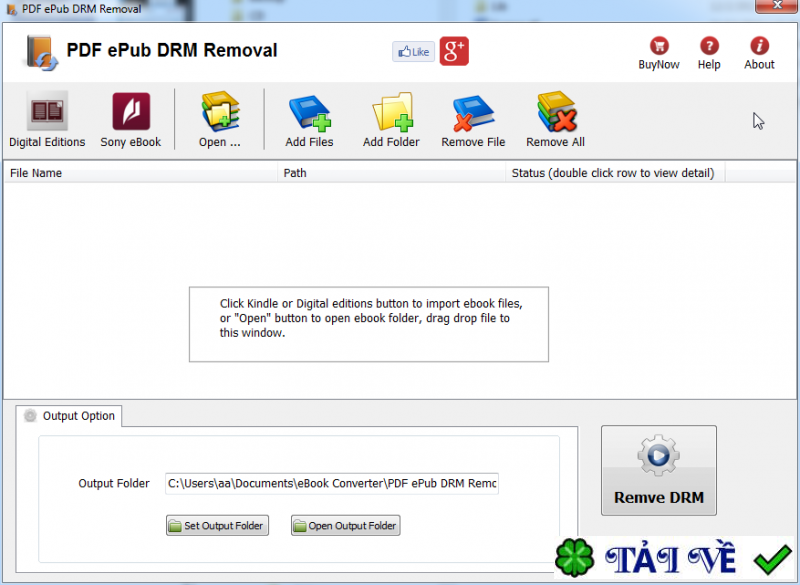Open Output Folder in Explorer
800x585 pixels.
345,525
